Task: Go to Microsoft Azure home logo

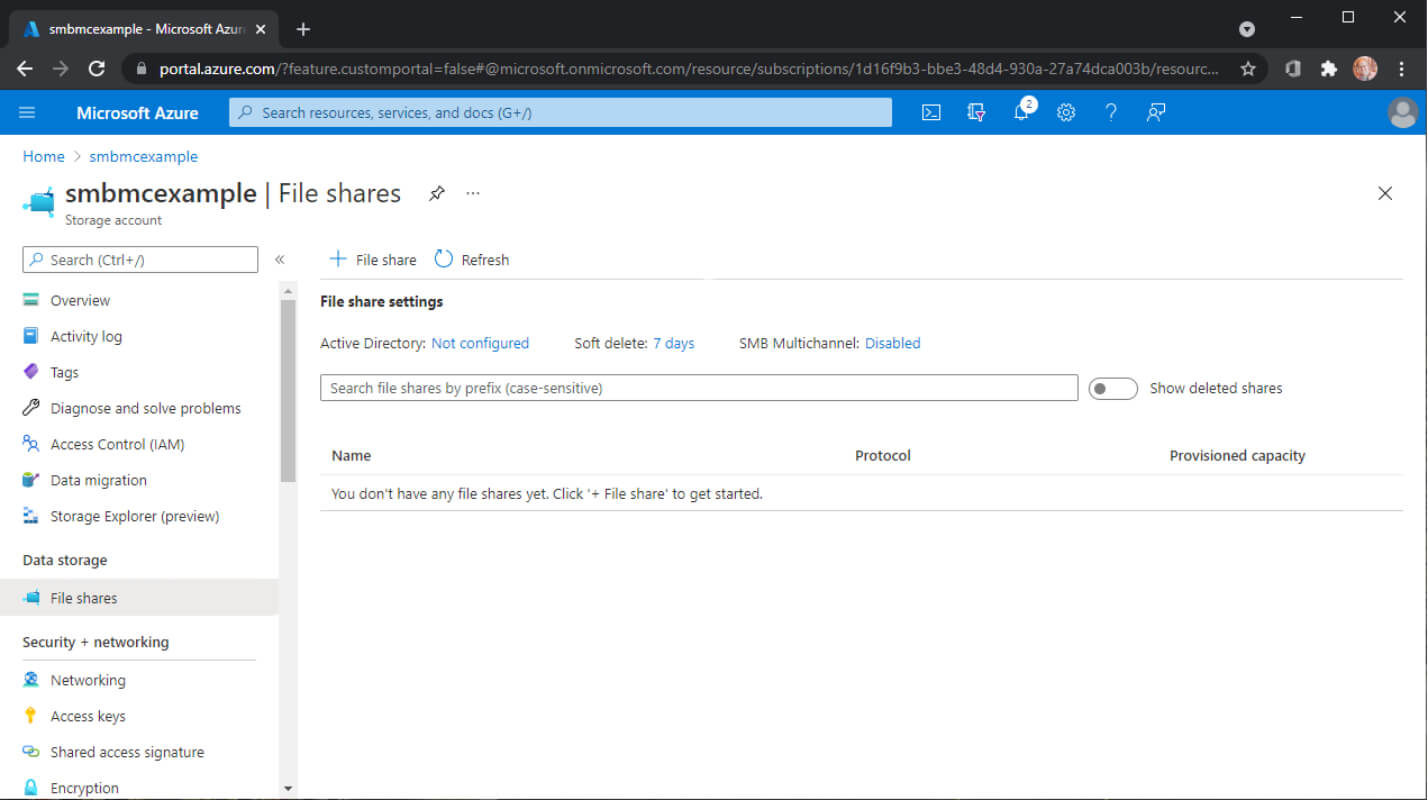Action: tap(137, 113)
